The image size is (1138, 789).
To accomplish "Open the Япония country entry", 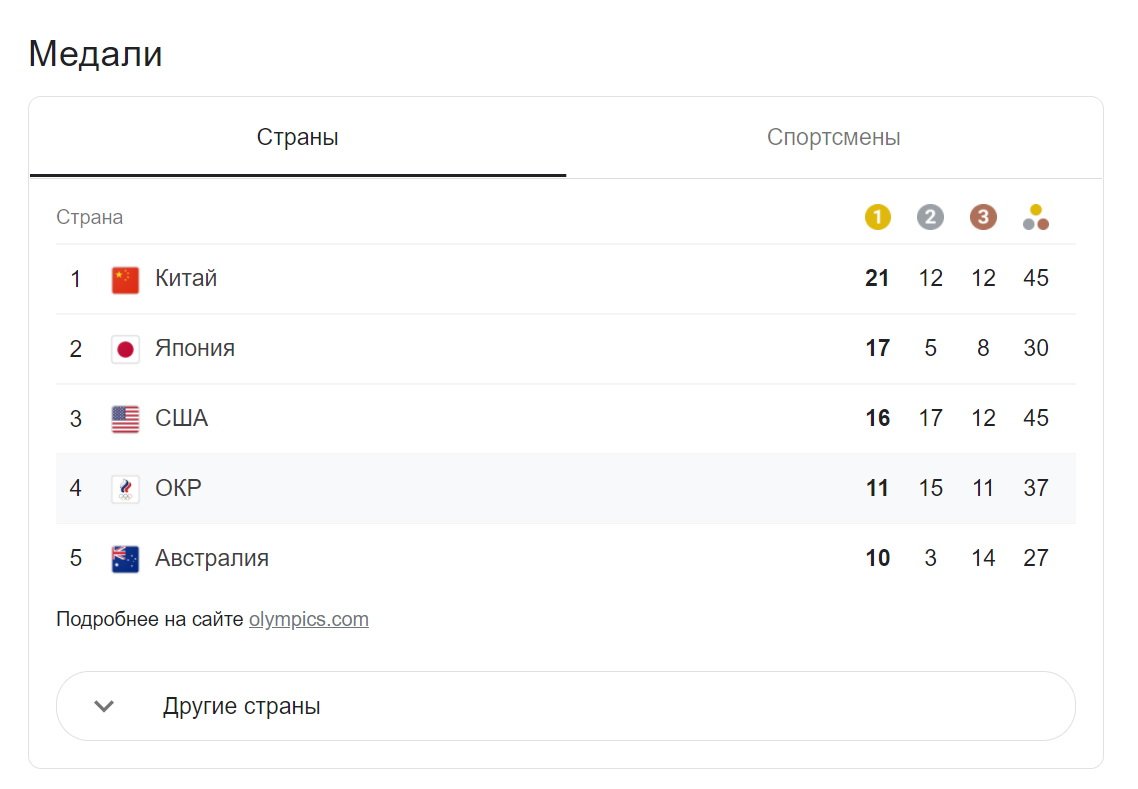I will point(195,348).
